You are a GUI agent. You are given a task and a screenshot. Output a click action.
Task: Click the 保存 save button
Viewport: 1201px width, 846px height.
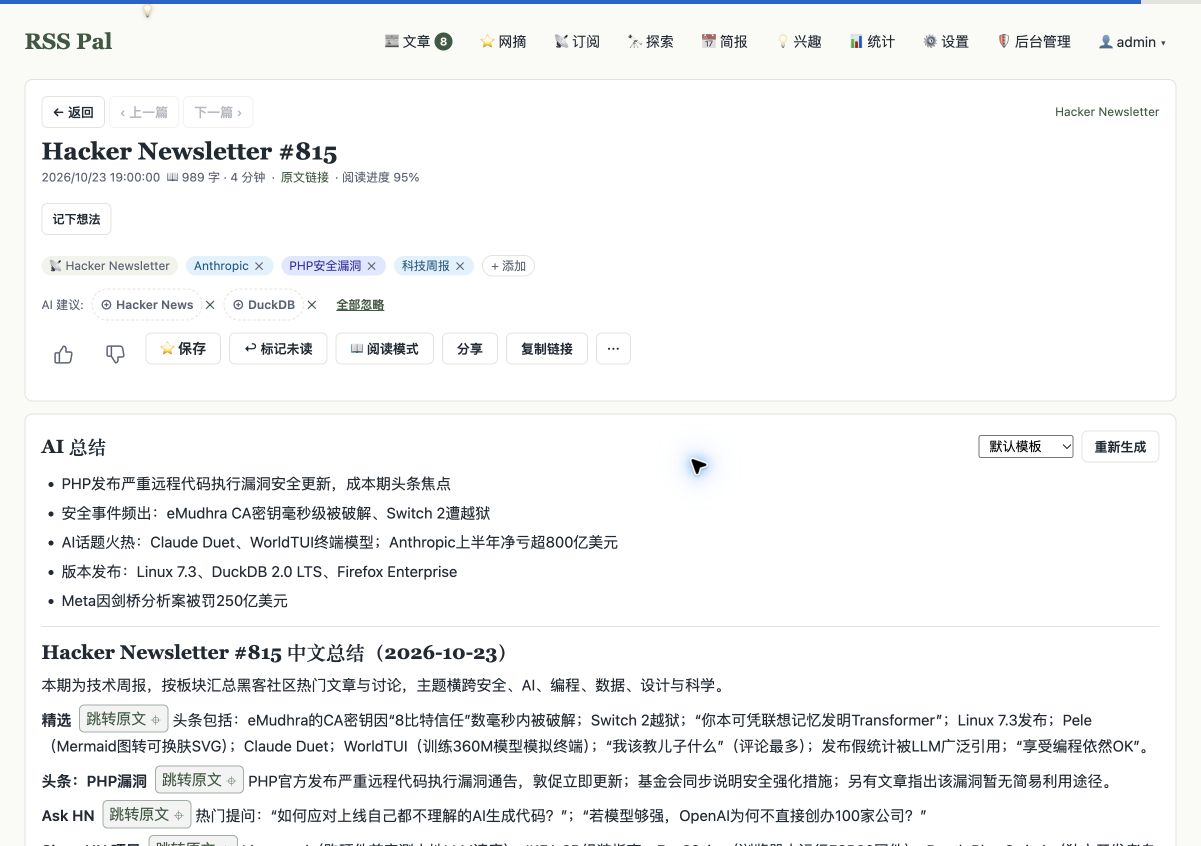(x=183, y=349)
